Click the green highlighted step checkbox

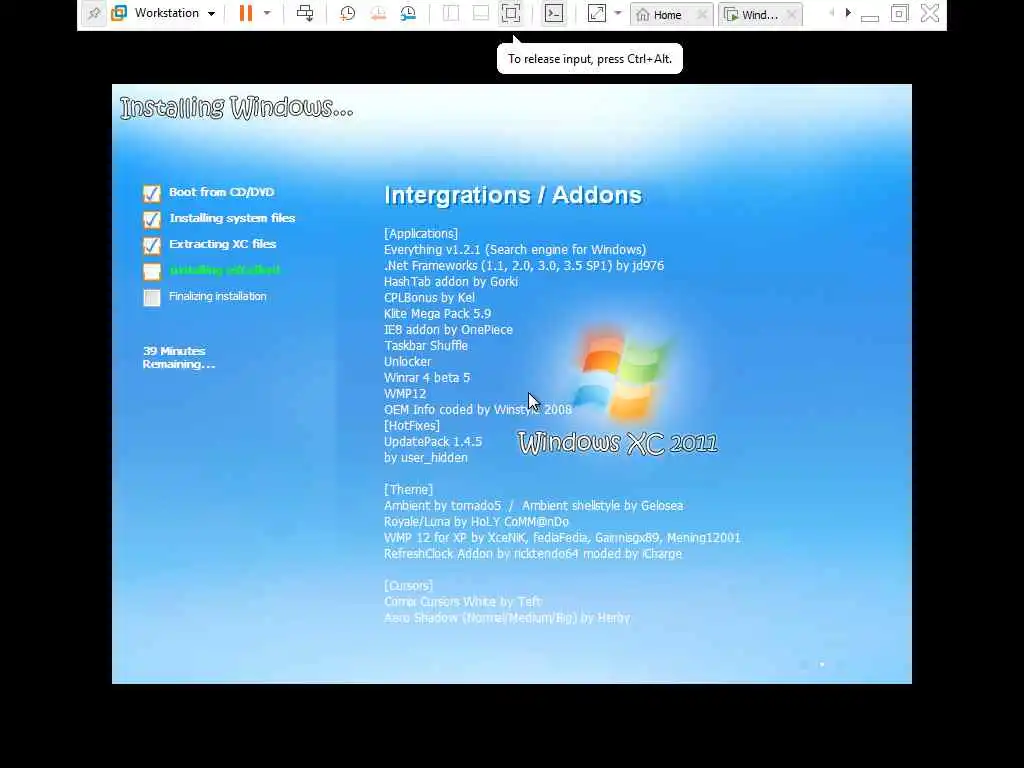152,272
